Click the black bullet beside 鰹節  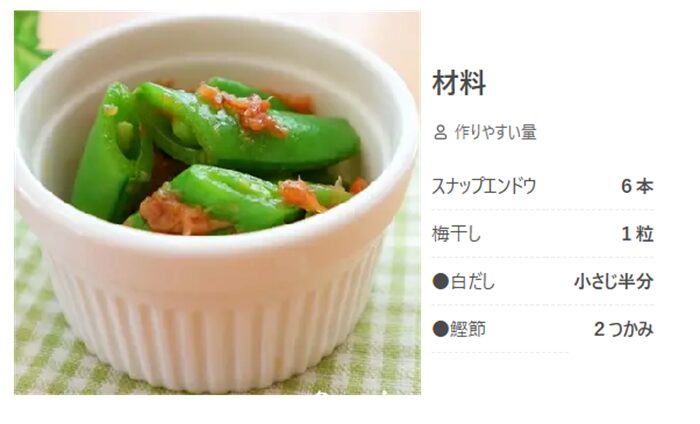[x=441, y=329]
